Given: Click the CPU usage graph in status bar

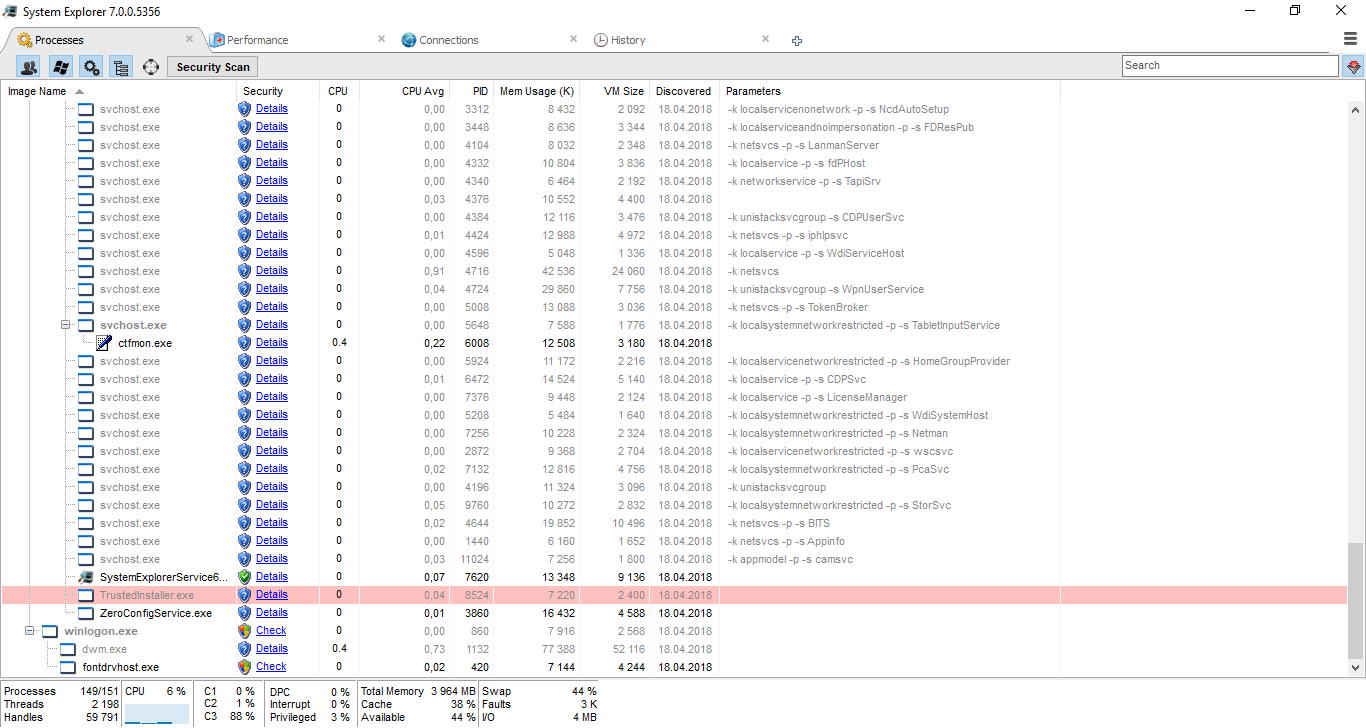Looking at the screenshot, I should (x=156, y=714).
